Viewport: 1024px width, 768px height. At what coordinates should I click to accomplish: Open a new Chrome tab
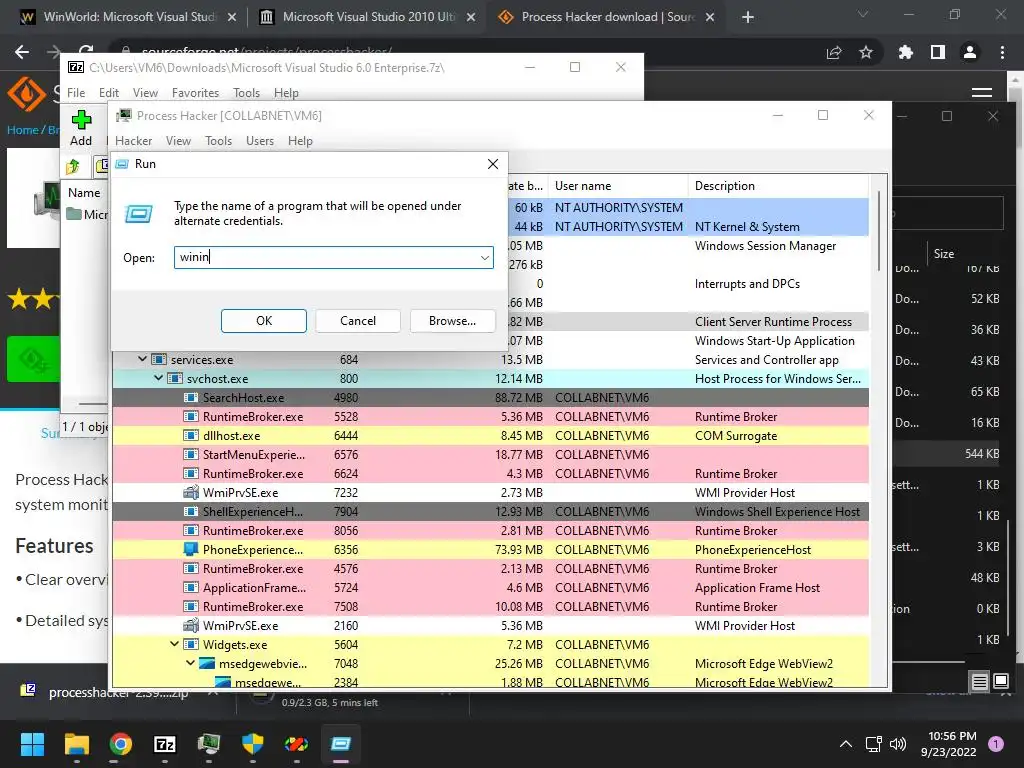(748, 18)
